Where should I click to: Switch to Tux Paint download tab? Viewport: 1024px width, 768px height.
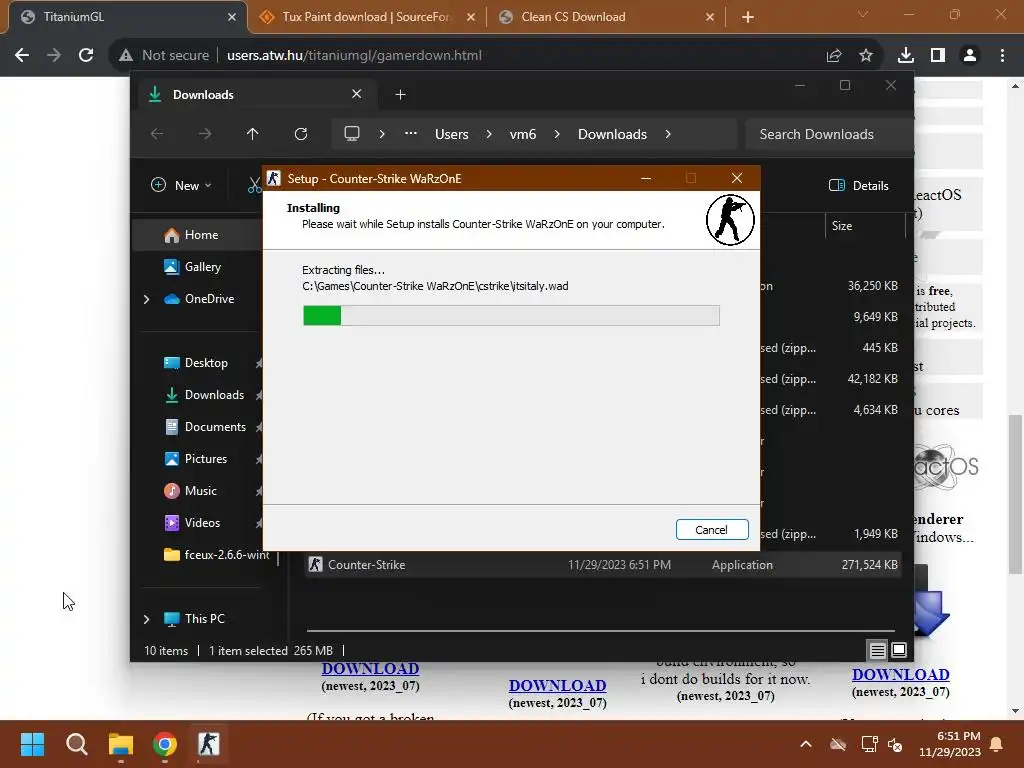(367, 17)
